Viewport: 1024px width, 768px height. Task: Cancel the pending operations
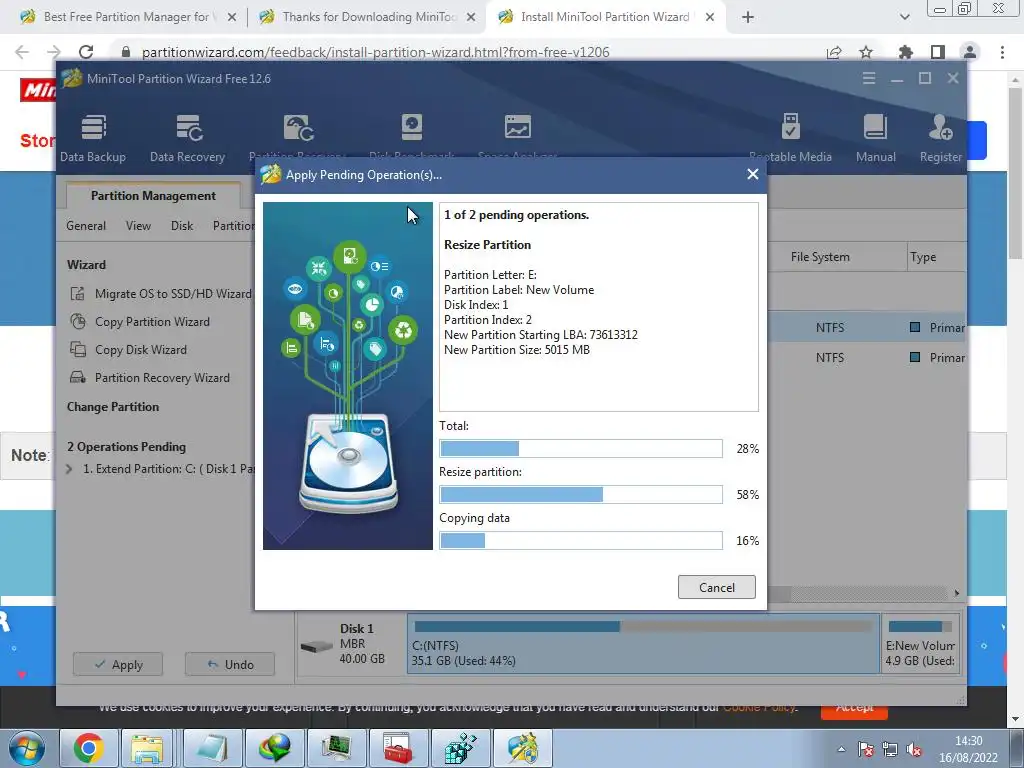(x=716, y=587)
